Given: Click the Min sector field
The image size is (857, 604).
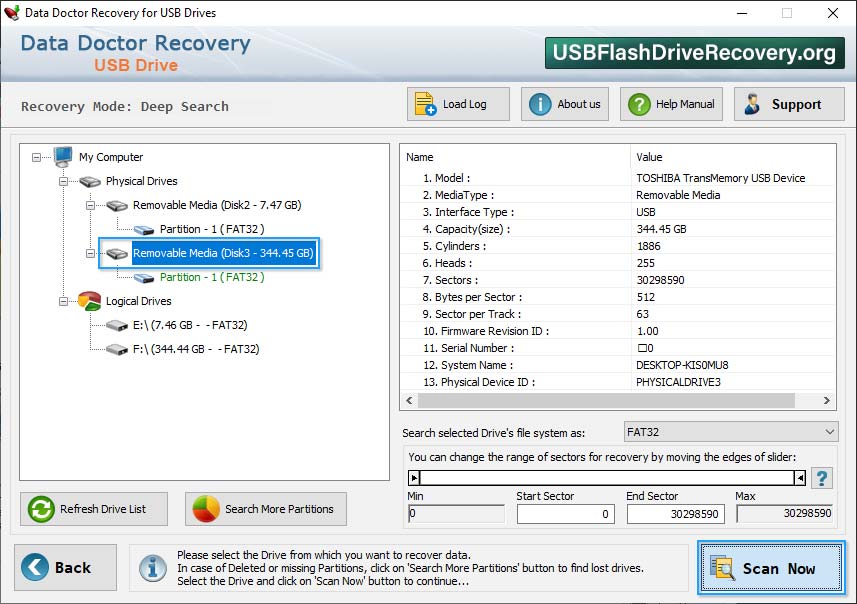Looking at the screenshot, I should coord(456,513).
